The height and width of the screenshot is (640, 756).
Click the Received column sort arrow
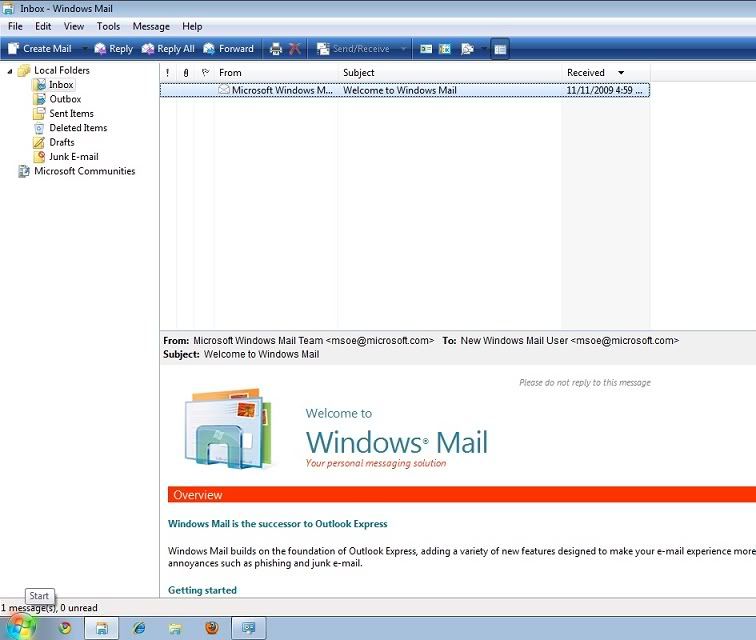[621, 73]
